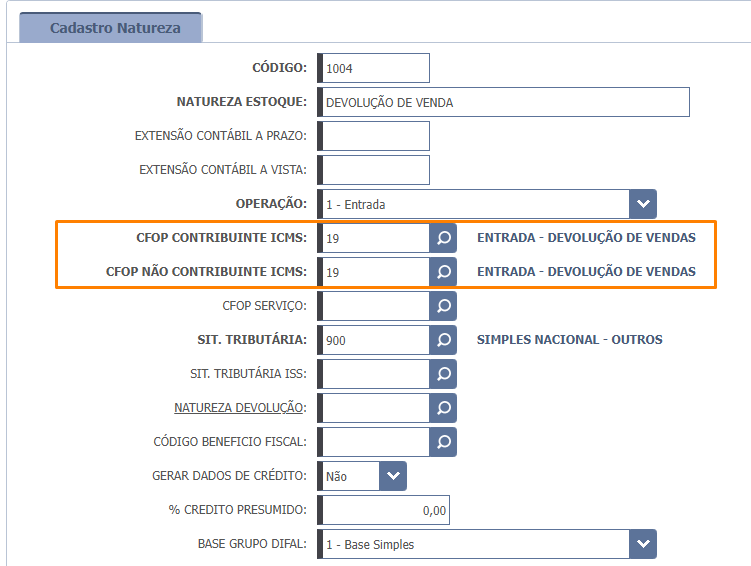Open the Sit. Tributária ISS search icon

443,374
